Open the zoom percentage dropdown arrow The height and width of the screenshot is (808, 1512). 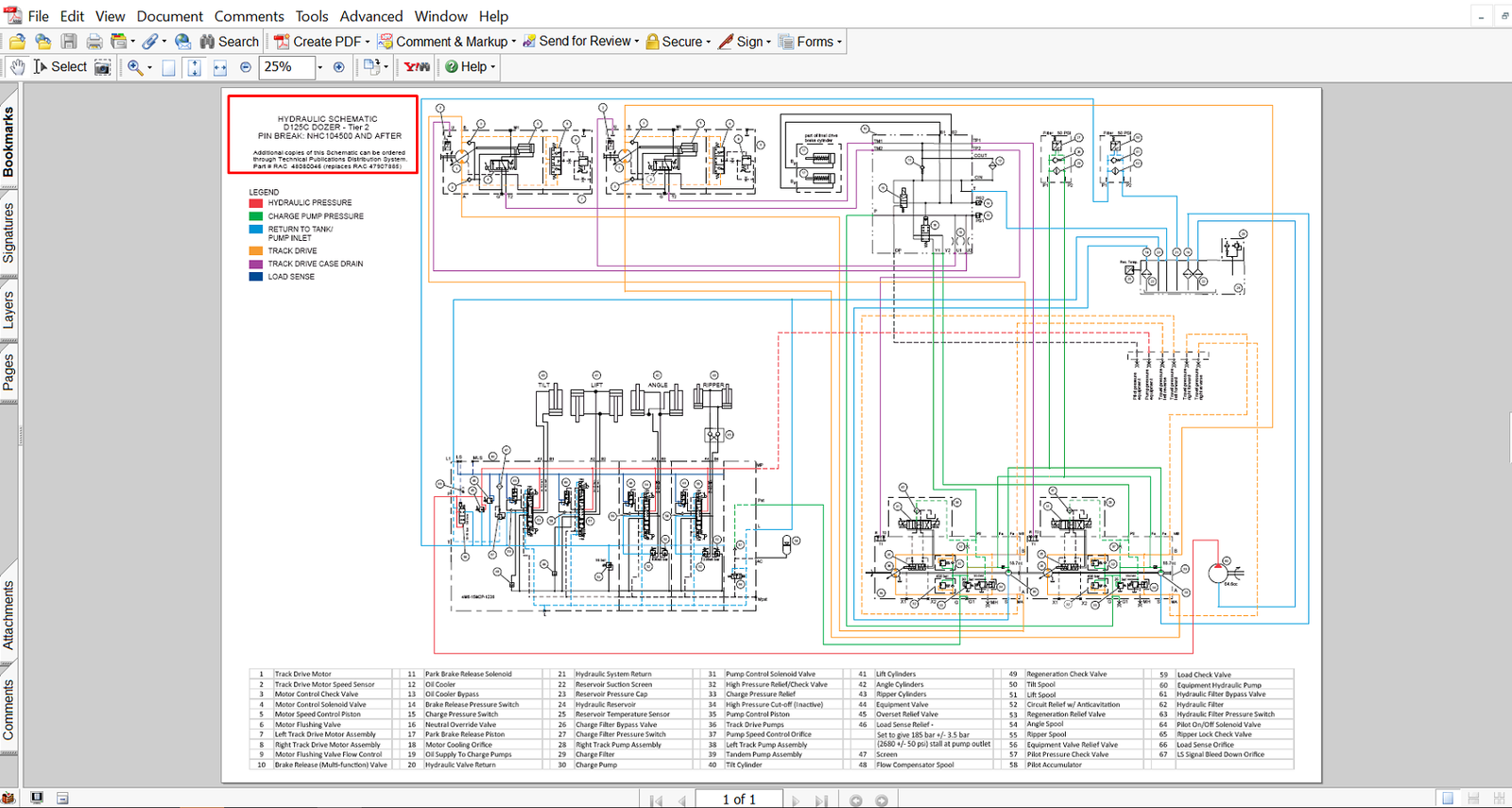point(319,67)
